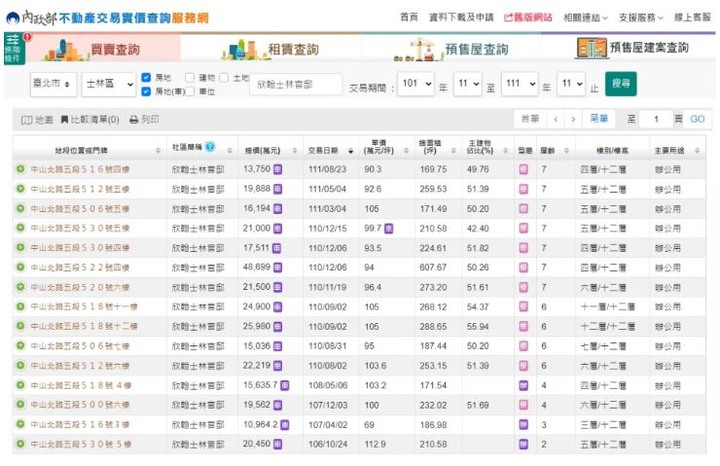Click building type icon in 107/04/02 row
This screenshot has width=720, height=466.
point(523,425)
